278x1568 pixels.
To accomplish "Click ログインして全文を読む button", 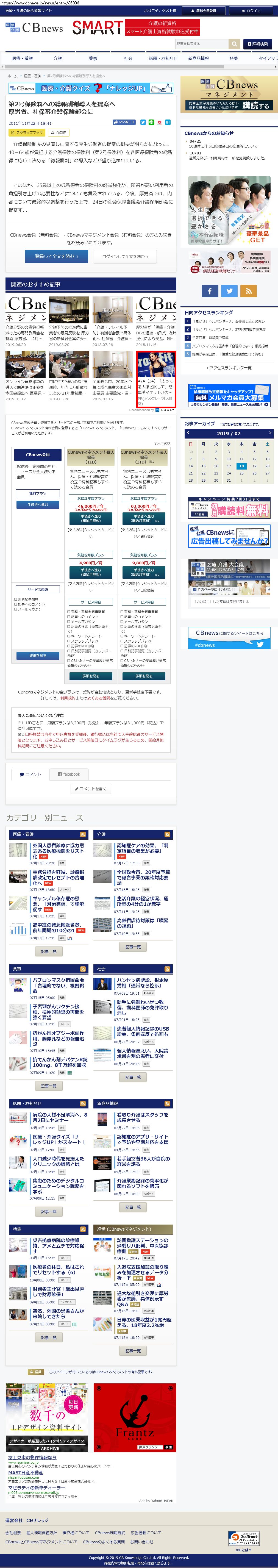I will tap(125, 257).
